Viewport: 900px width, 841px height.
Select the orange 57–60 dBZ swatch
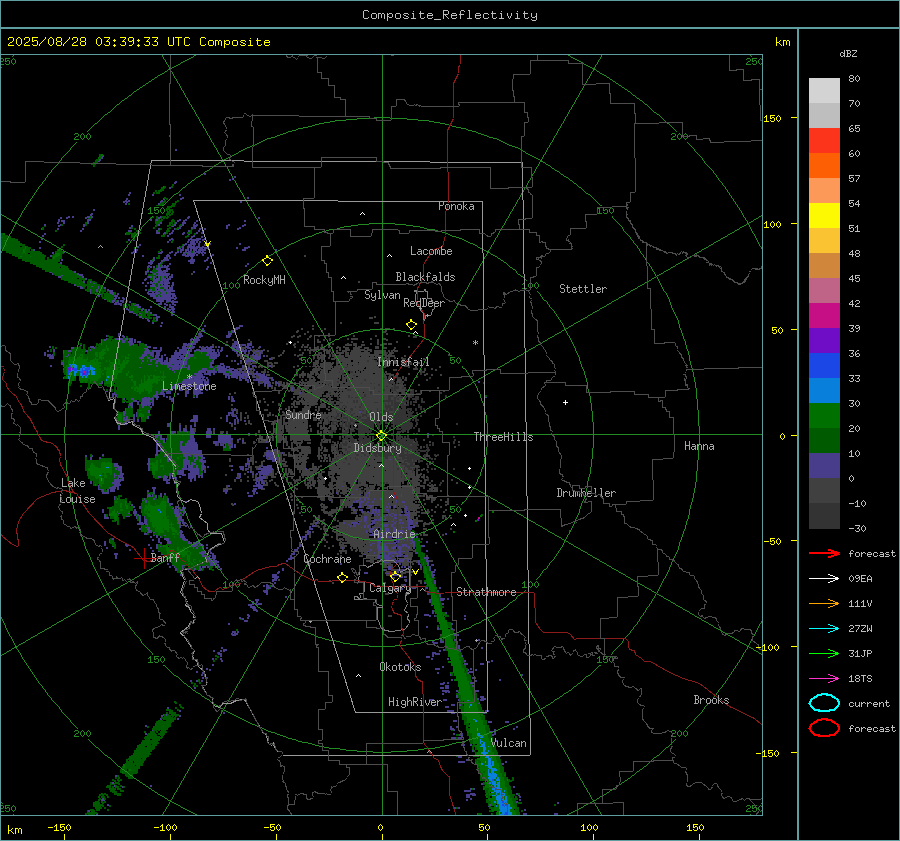(824, 165)
